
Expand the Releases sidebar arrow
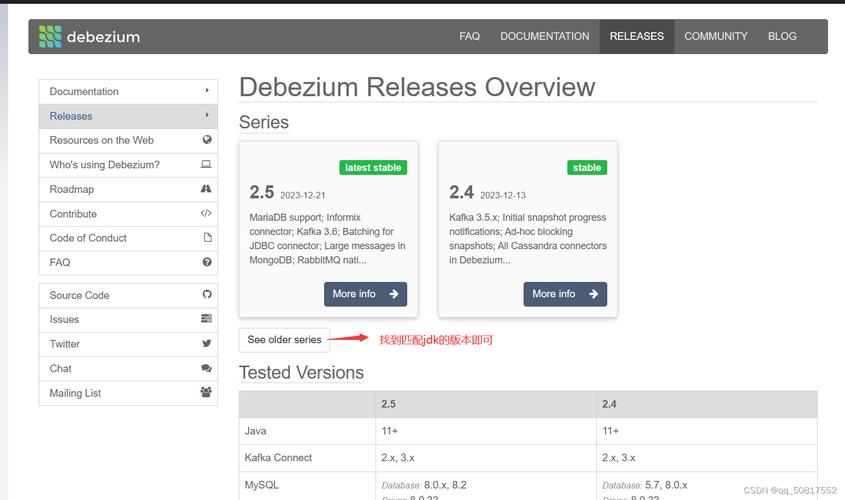click(x=207, y=115)
